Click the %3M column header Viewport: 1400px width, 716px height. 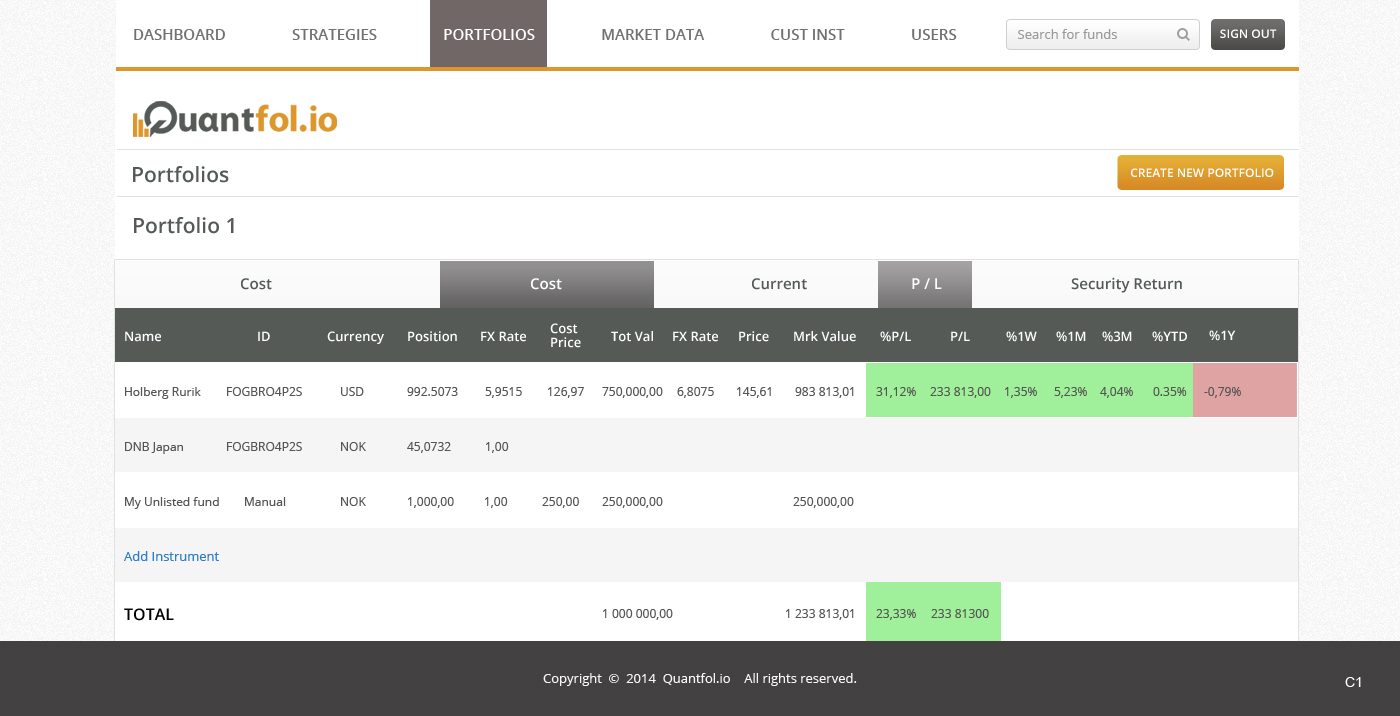pyautogui.click(x=1117, y=336)
